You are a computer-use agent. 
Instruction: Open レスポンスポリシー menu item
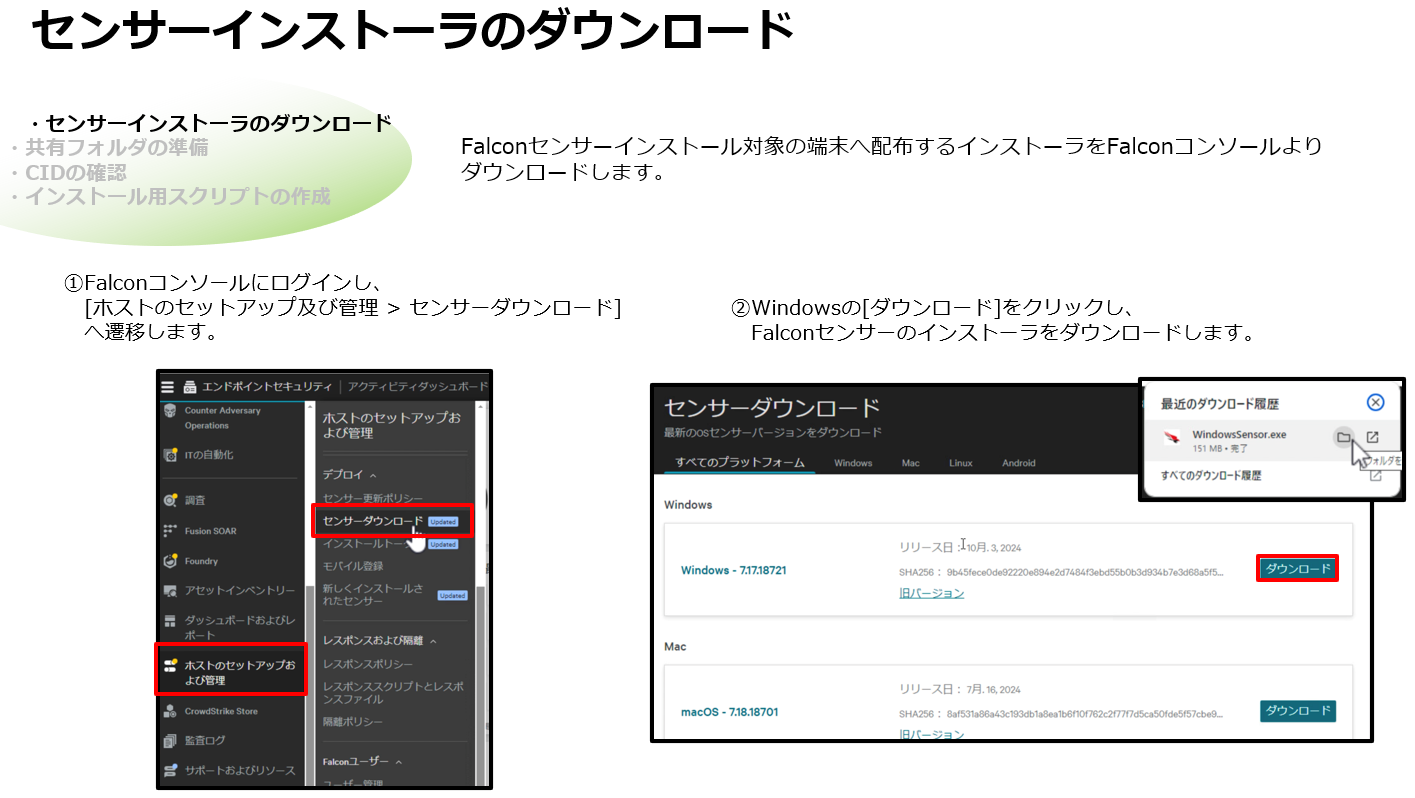click(368, 664)
